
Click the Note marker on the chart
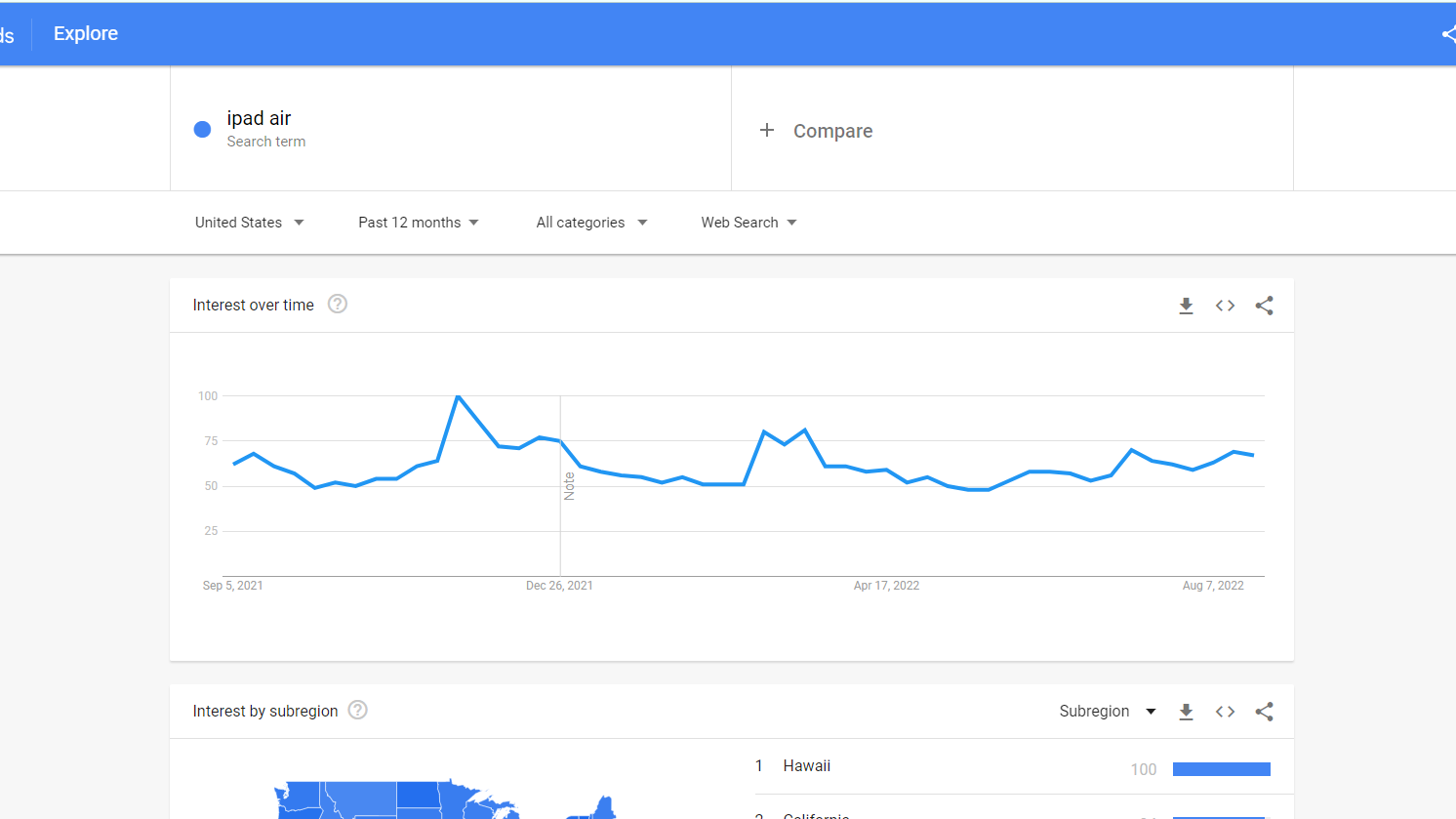click(x=569, y=486)
